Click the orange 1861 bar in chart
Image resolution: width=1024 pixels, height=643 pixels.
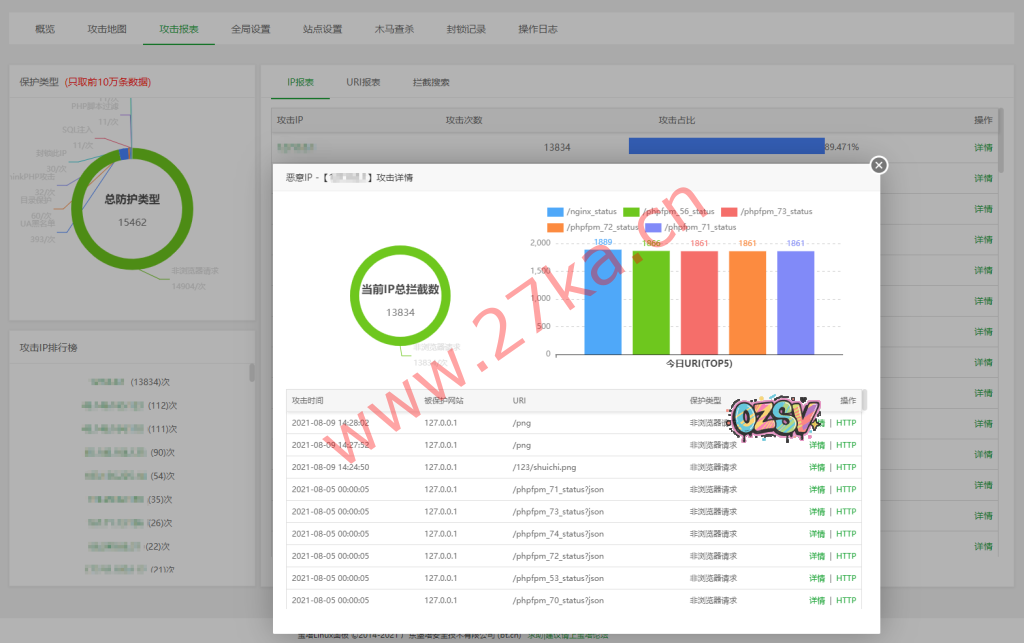pyautogui.click(x=748, y=302)
